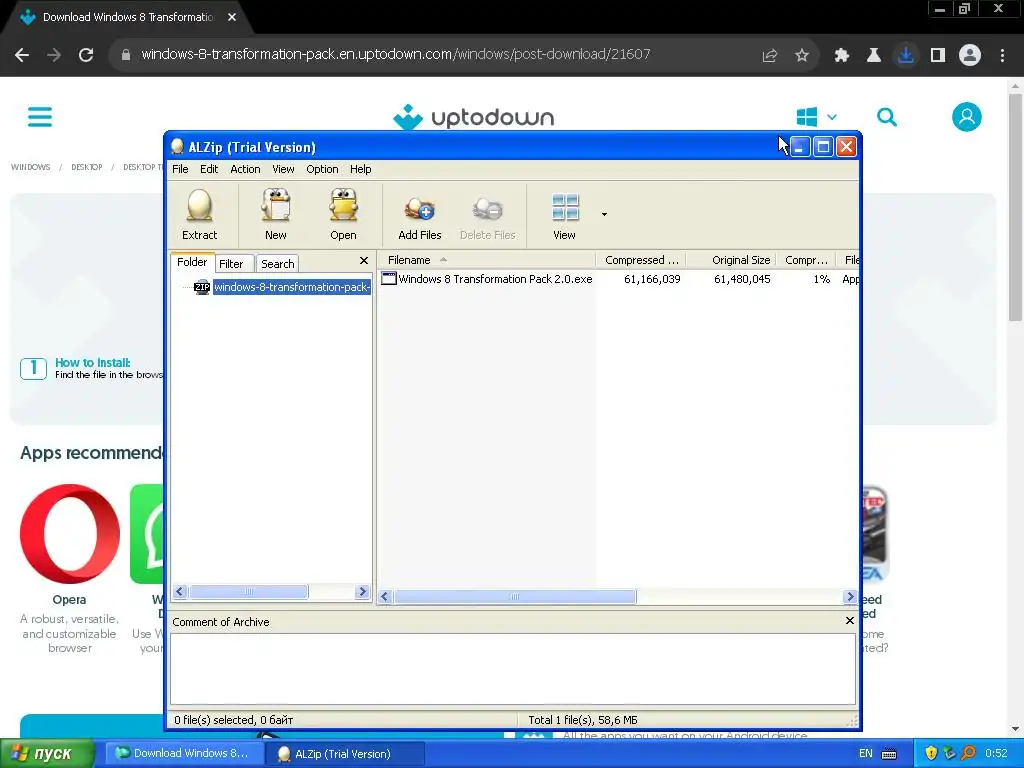1024x768 pixels.
Task: Open the ALZip View menu
Action: (x=283, y=169)
